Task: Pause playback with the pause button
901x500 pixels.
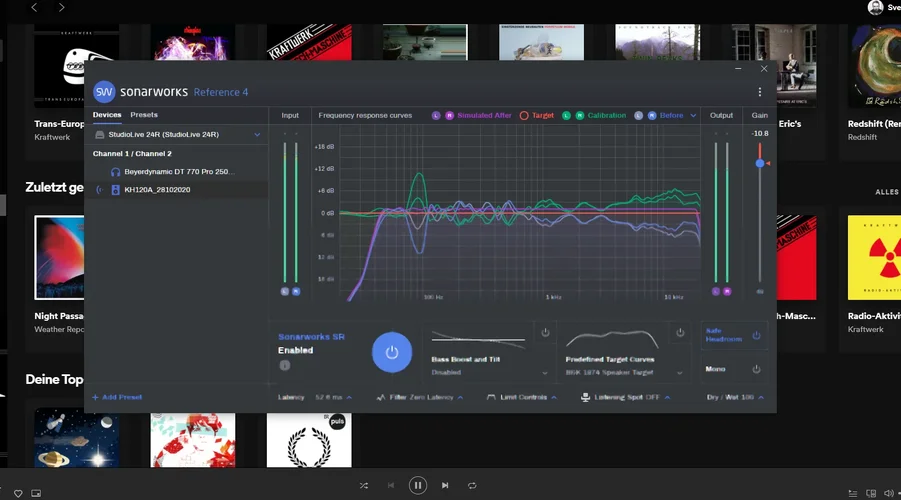Action: [418, 485]
